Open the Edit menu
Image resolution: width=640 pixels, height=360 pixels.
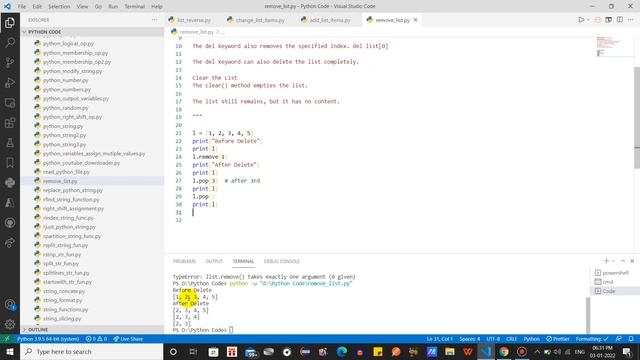point(37,6)
